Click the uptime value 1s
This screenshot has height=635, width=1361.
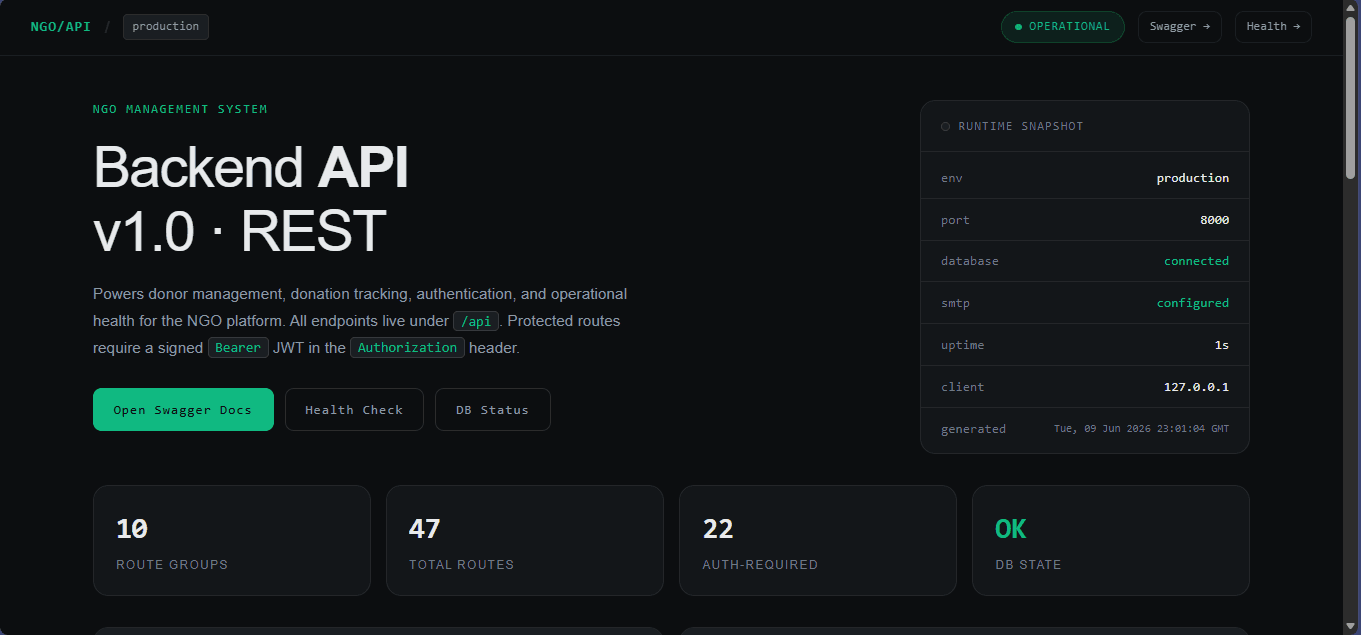[x=1222, y=345]
